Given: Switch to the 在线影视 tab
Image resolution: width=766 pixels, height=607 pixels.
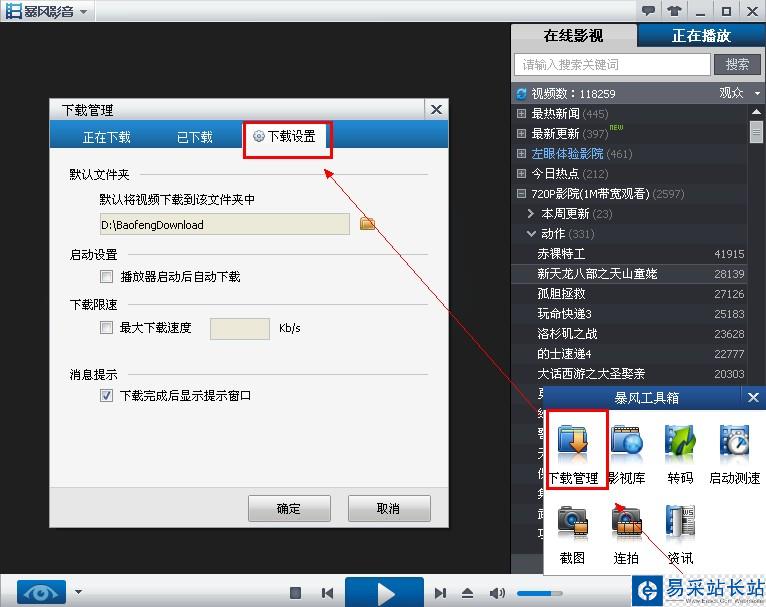Looking at the screenshot, I should tap(574, 36).
